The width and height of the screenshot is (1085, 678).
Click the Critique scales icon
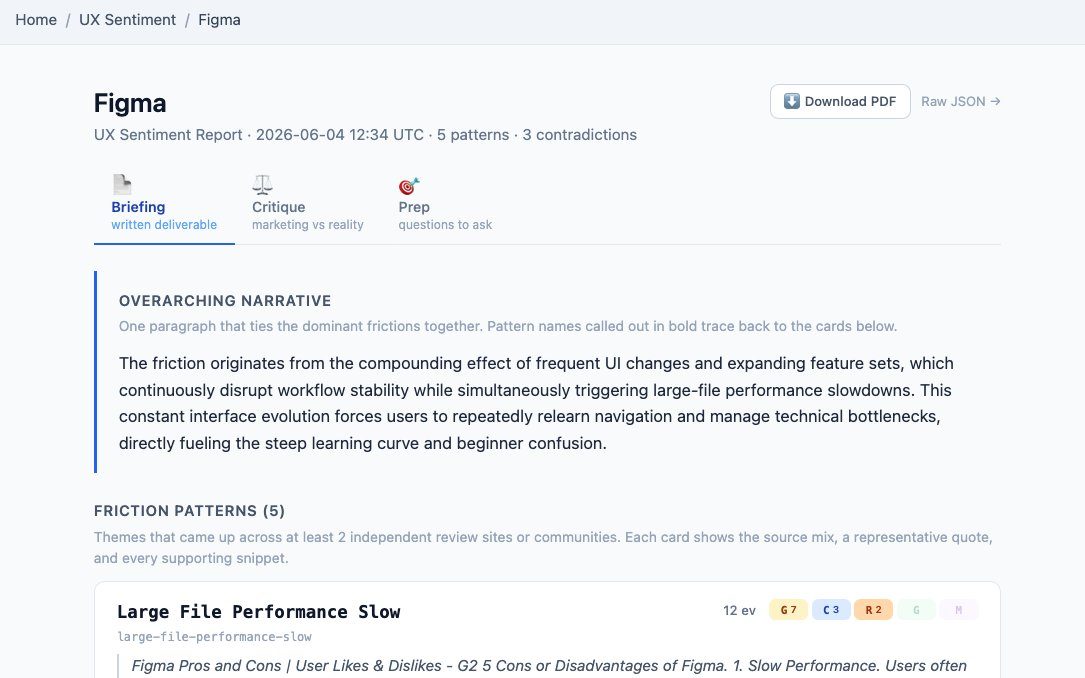point(262,185)
